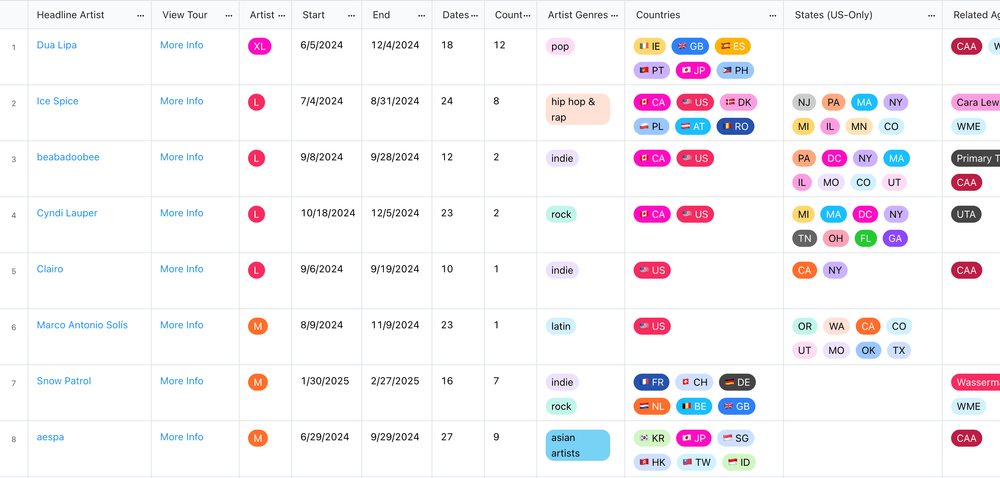Open the Dates column options menu
Screen dimensions: 1000x478
[x=474, y=15]
